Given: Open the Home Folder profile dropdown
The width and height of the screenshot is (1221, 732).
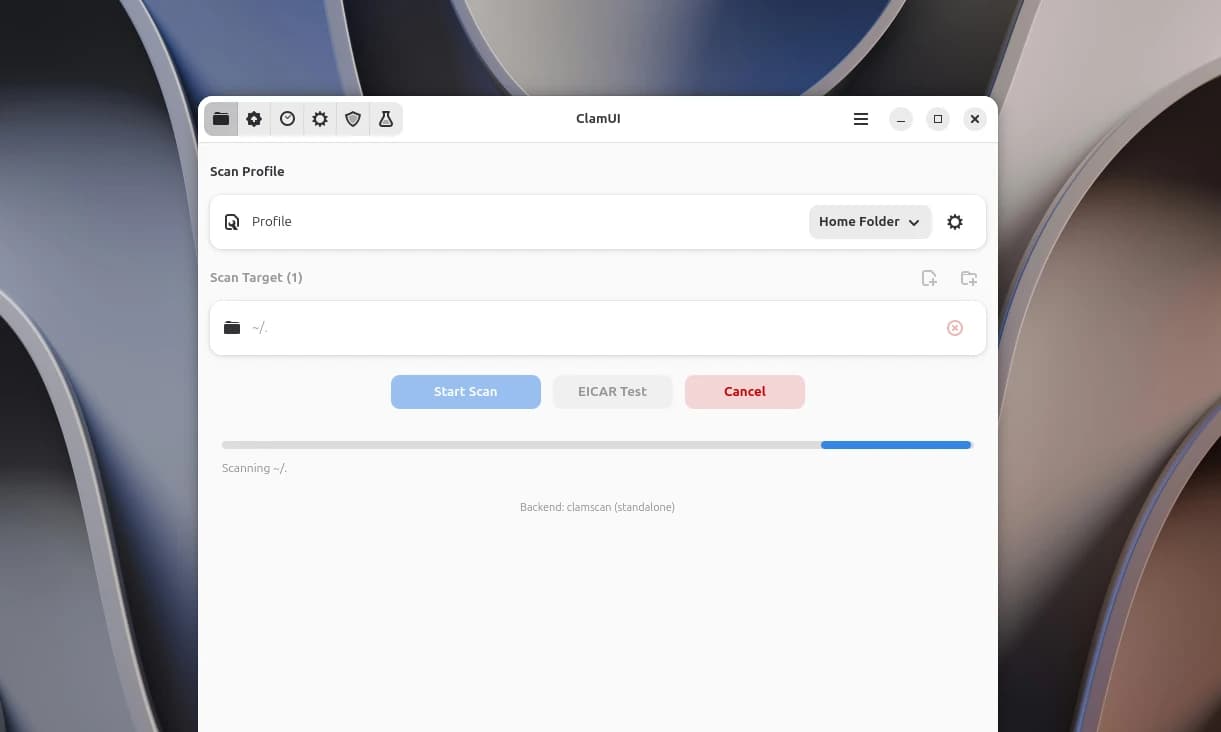Looking at the screenshot, I should pyautogui.click(x=869, y=221).
